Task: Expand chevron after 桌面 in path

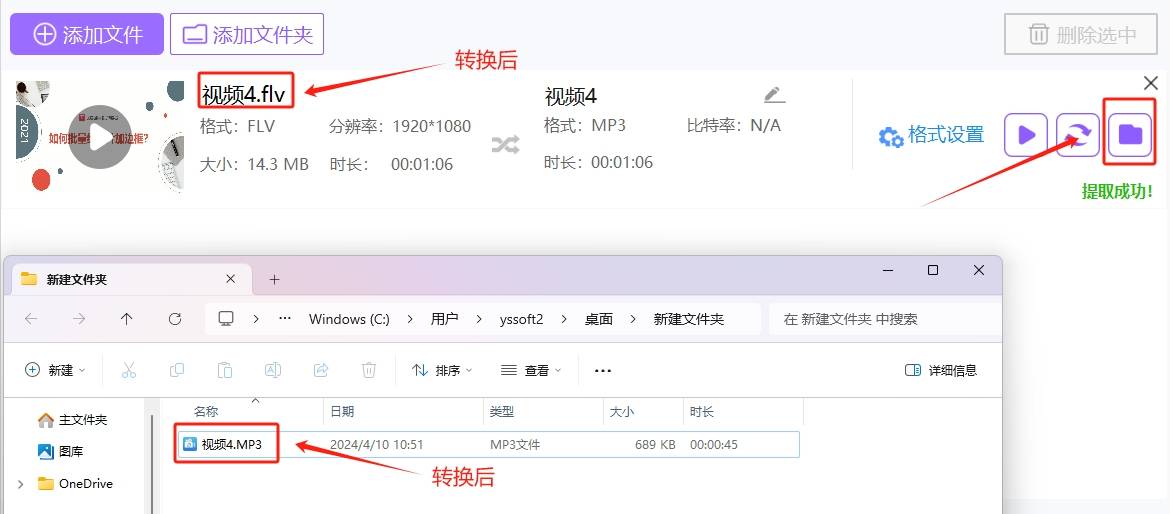Action: (x=634, y=319)
